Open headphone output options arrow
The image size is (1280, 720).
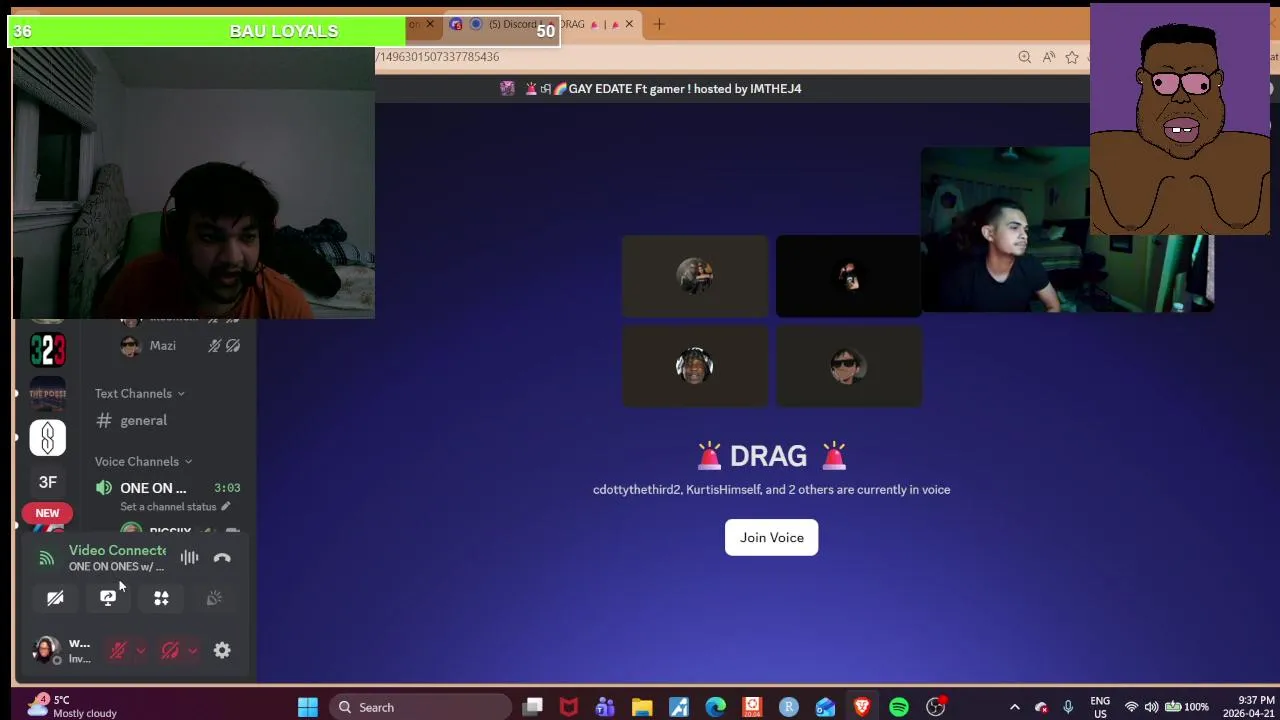coord(193,651)
